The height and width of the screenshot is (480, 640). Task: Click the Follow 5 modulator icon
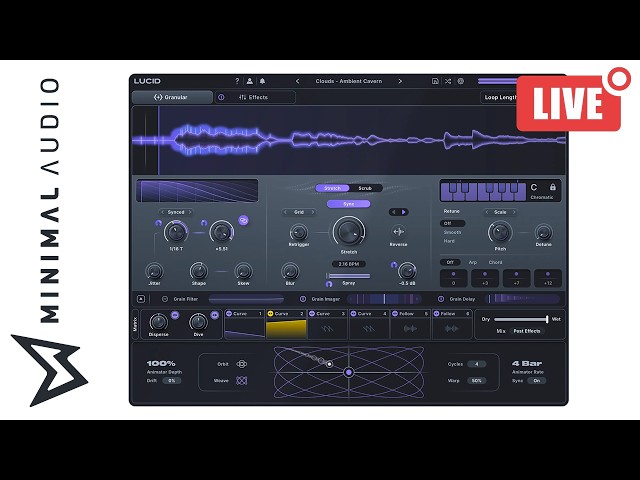pos(395,314)
